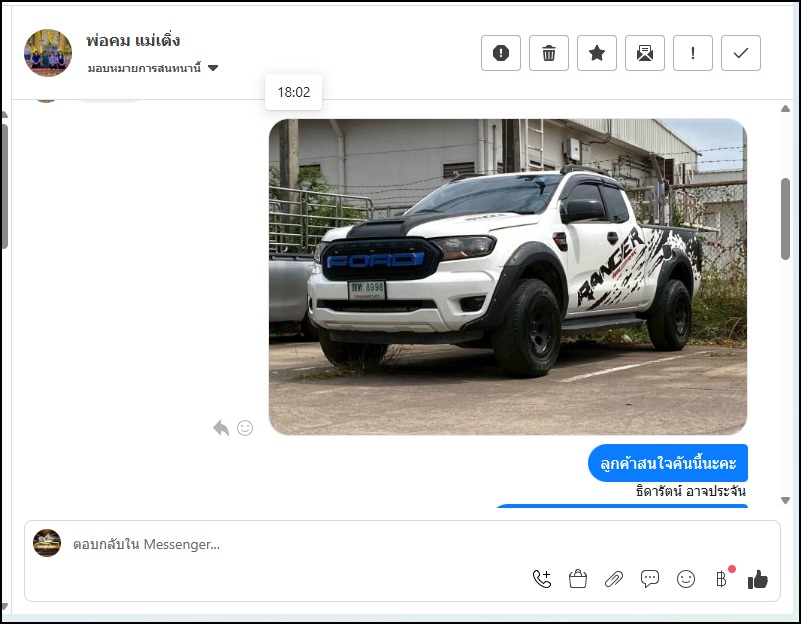Open the Ford Ranger truck photo

pyautogui.click(x=508, y=277)
